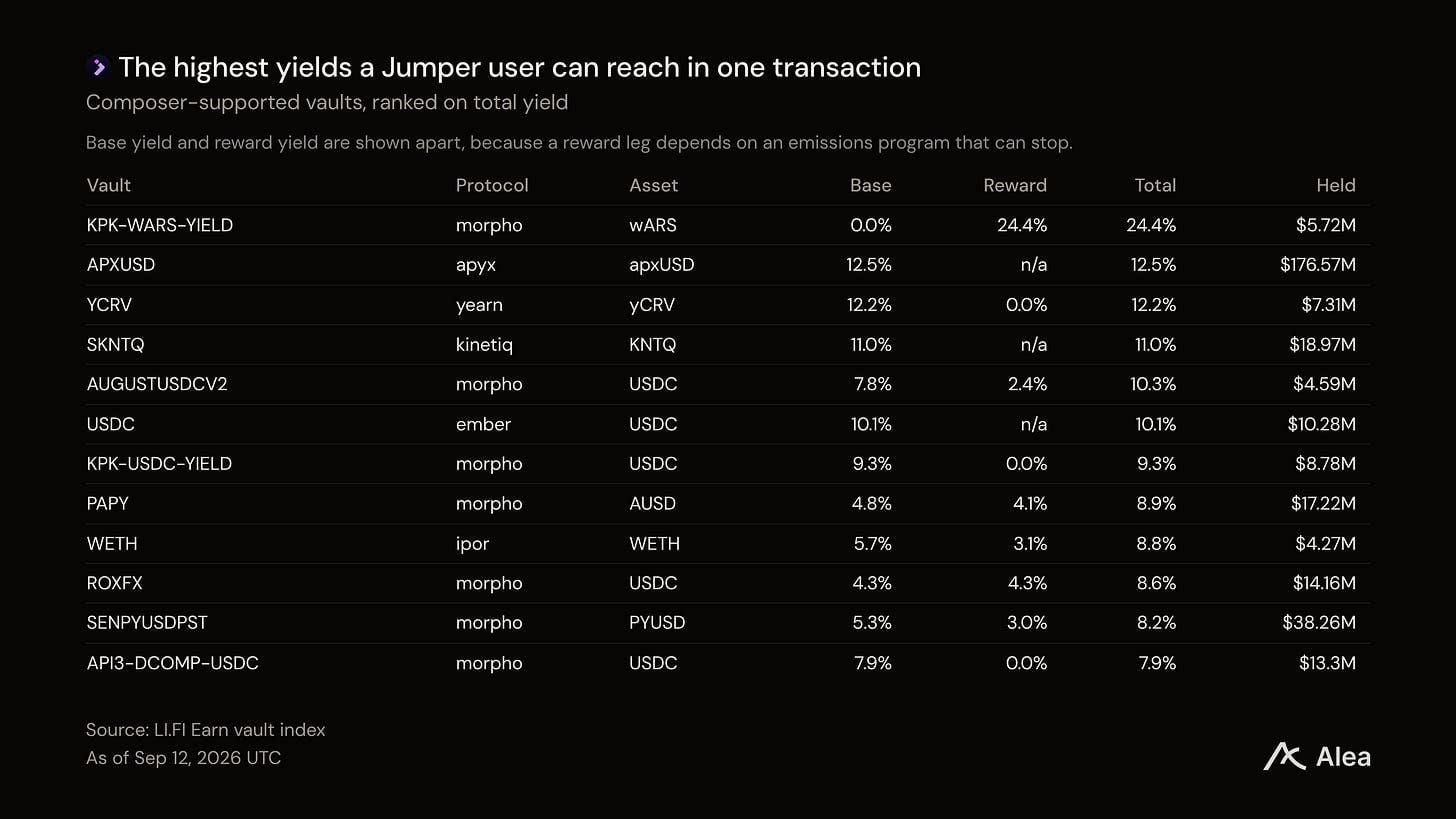Select the PAPY vault row
Viewport: 1456px width, 819px height.
728,504
